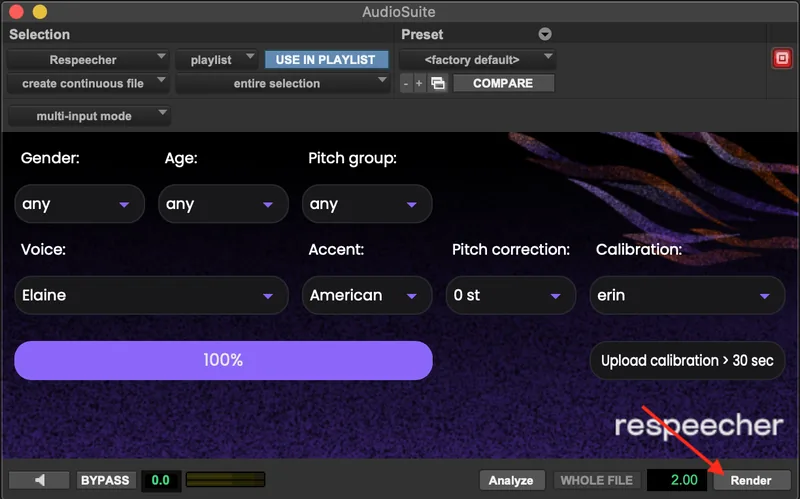Click the 2.00 handle length field
Image resolution: width=800 pixels, height=499 pixels.
(x=678, y=480)
